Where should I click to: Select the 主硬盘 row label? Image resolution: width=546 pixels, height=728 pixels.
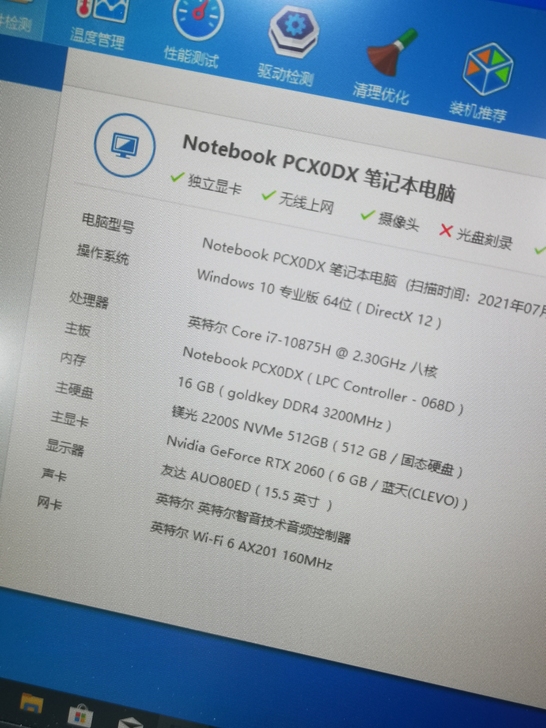click(74, 390)
